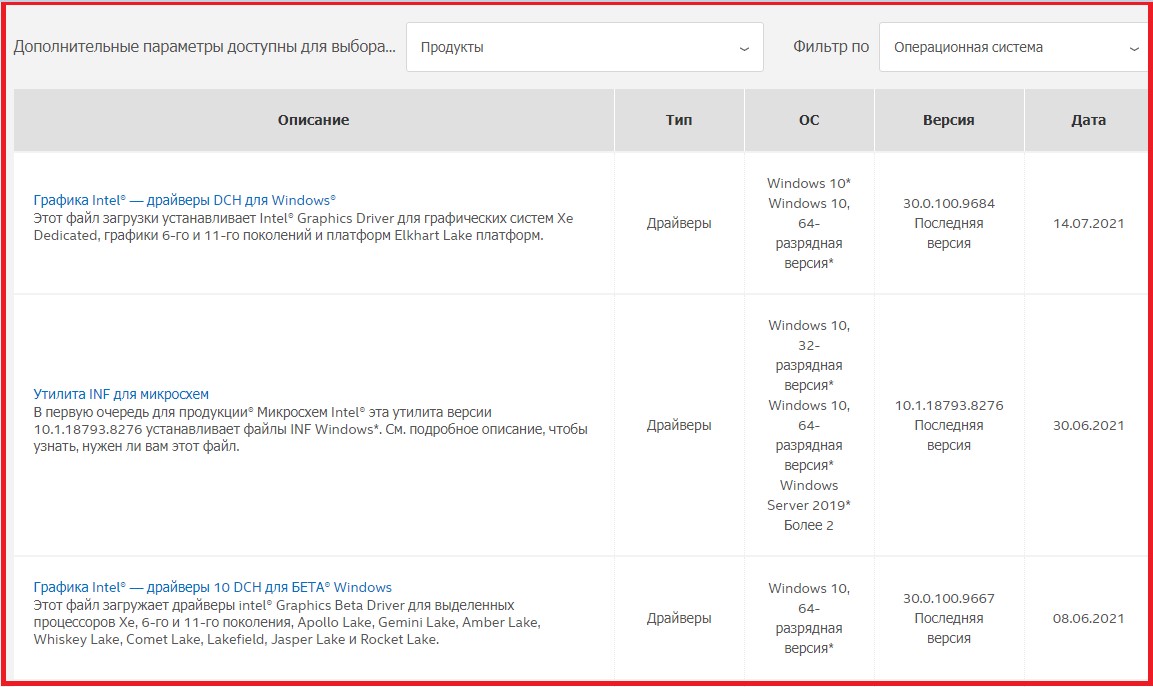The height and width of the screenshot is (687, 1153).
Task: Click the Windows 10* OS cell in first row
Action: coord(809,183)
